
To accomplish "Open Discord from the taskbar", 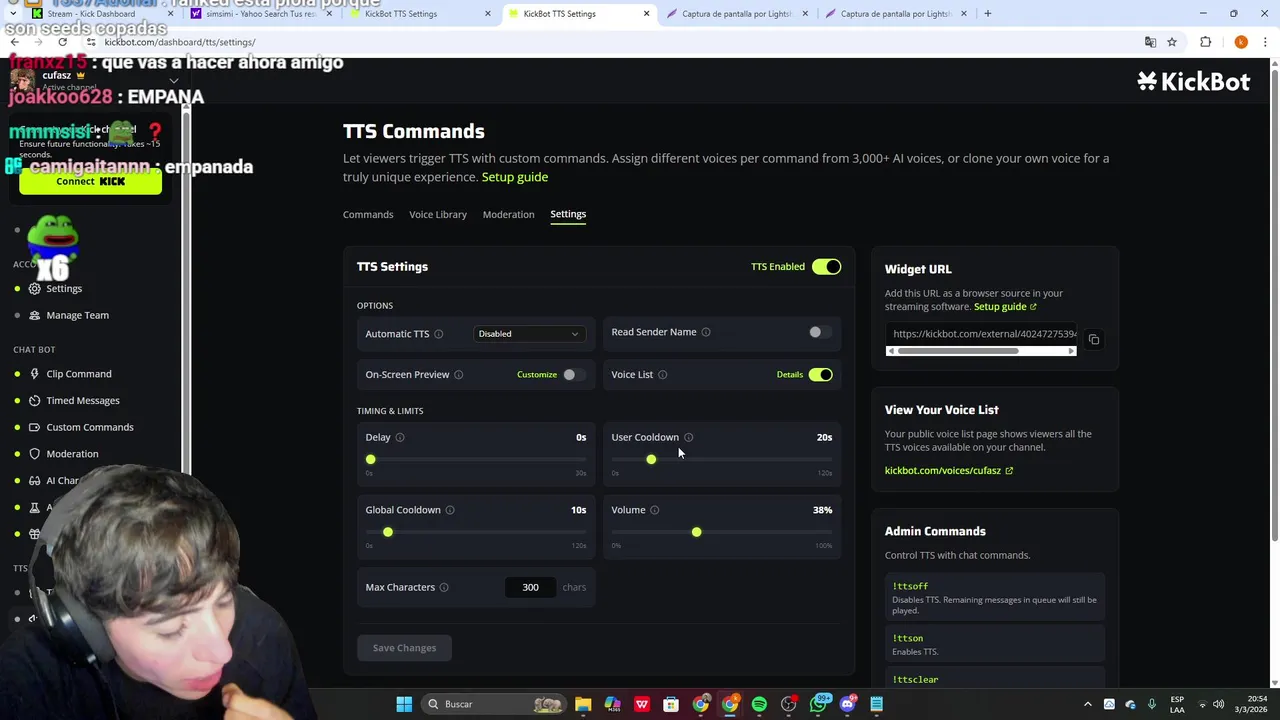I will coord(847,704).
